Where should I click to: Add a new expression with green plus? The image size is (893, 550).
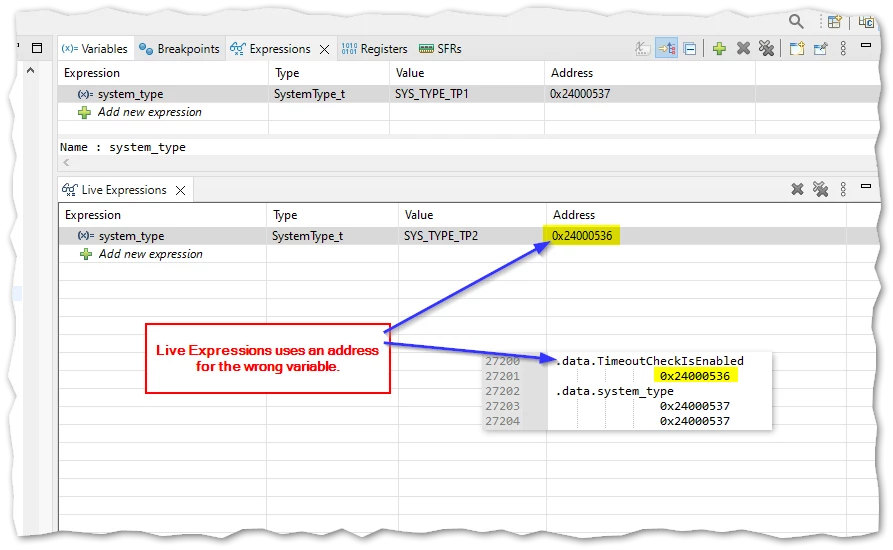point(719,49)
